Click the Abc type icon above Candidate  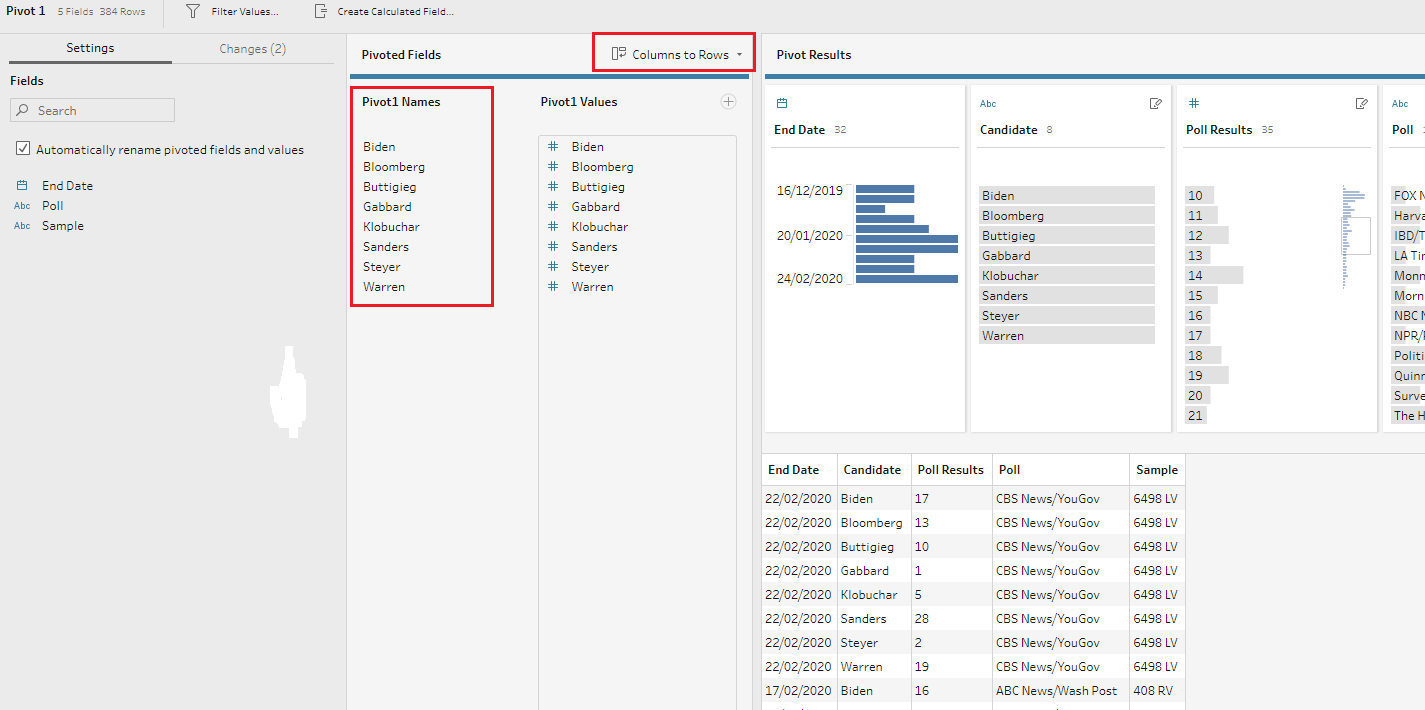[987, 103]
